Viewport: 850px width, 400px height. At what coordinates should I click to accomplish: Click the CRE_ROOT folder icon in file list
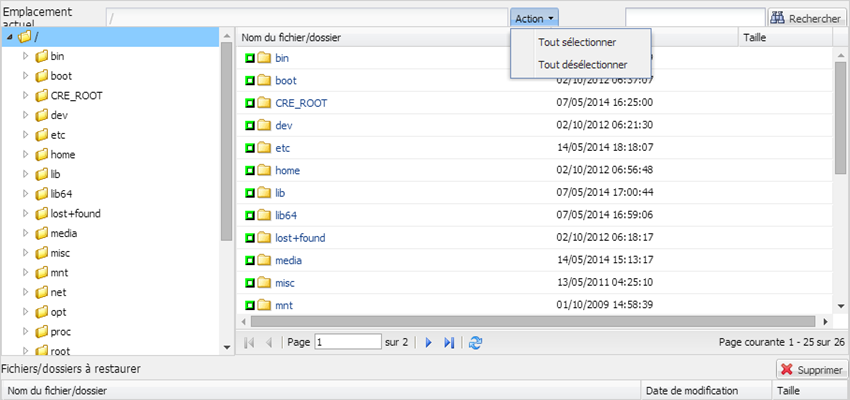(x=264, y=103)
